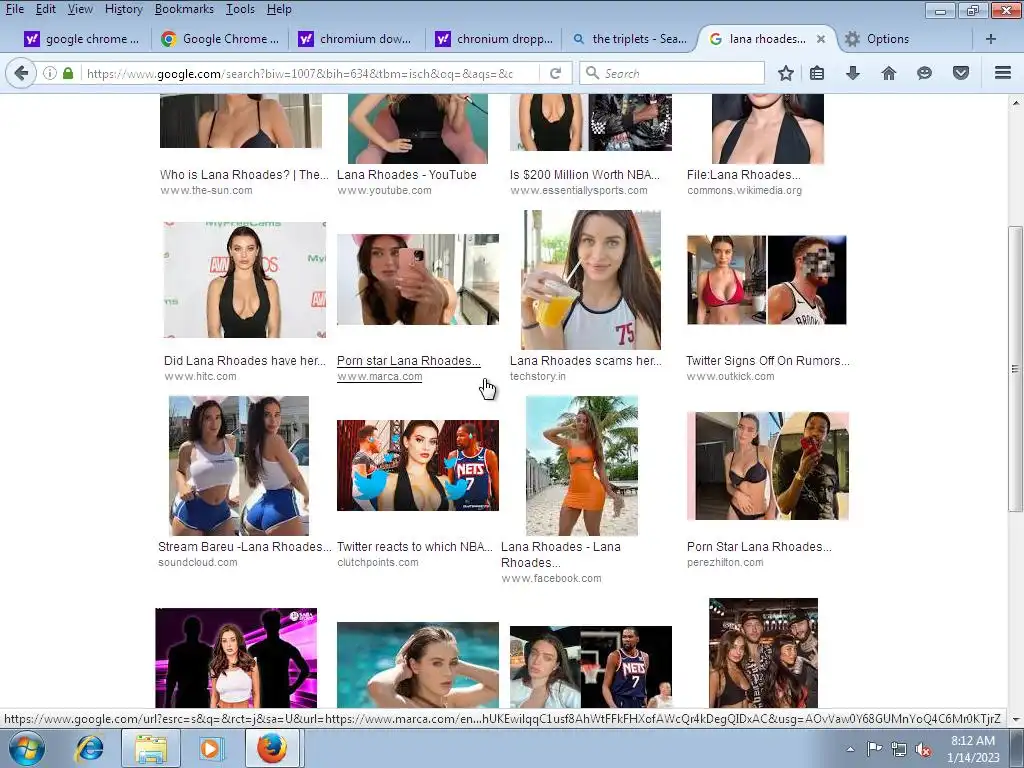
Task: Open Windows Media Player taskbar icon
Action: pos(211,748)
